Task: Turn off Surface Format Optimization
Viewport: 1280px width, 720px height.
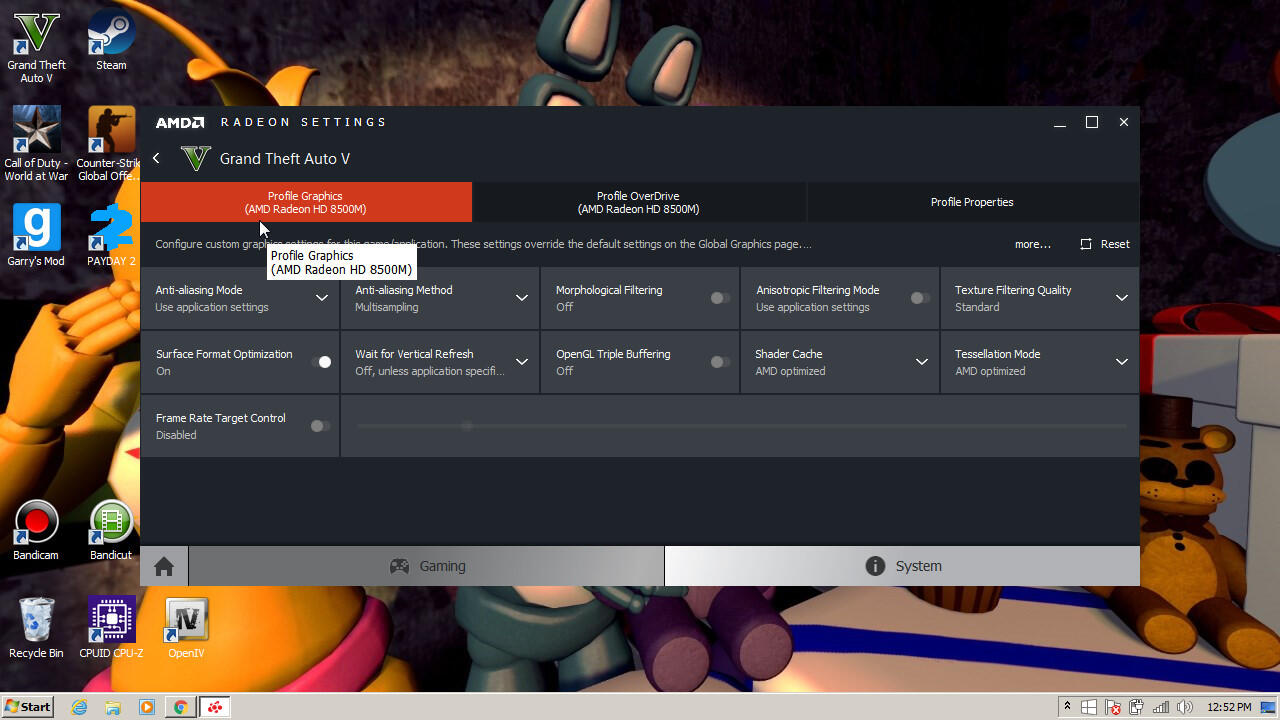Action: point(321,362)
